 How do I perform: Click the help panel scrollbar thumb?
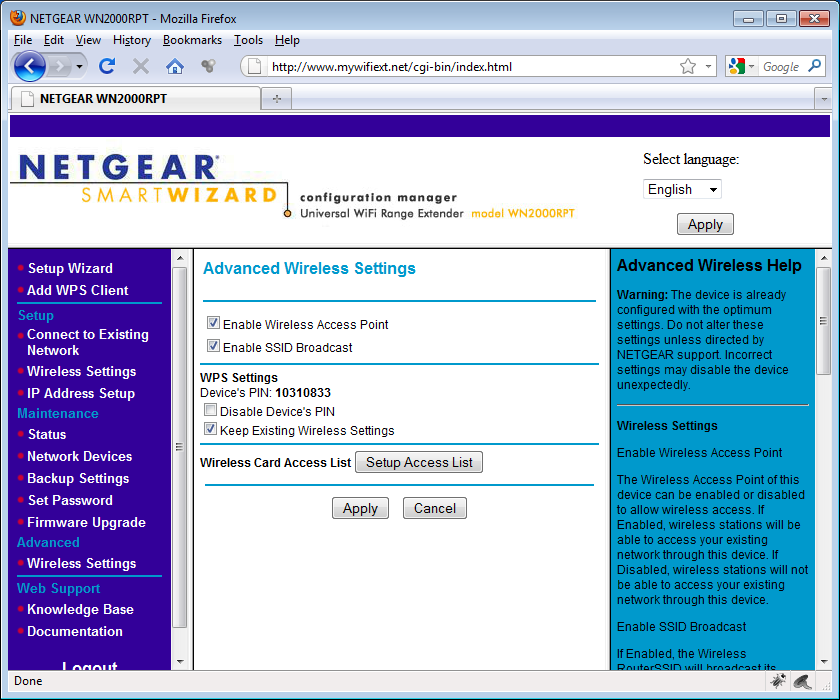823,321
